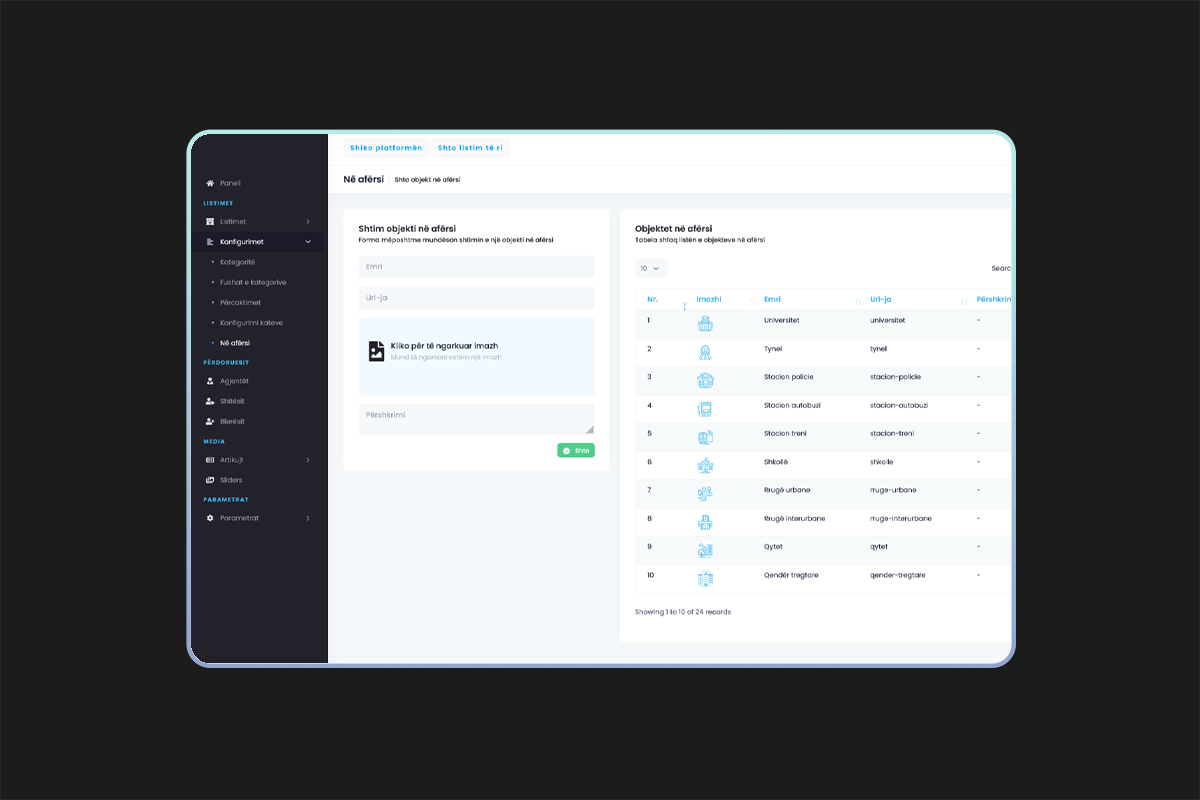
Task: Click the Universitet row image icon
Action: [x=705, y=323]
